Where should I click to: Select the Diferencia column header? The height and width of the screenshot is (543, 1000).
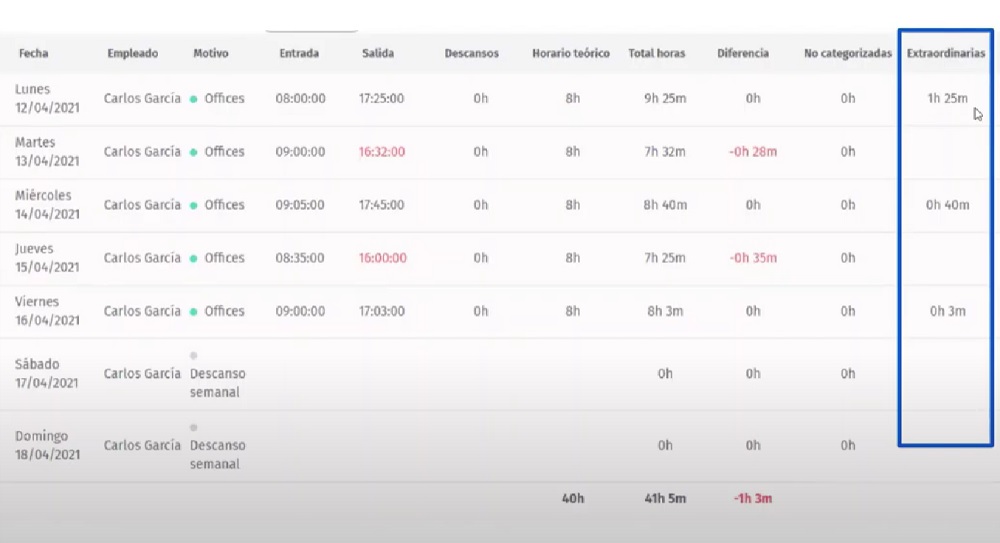742,53
